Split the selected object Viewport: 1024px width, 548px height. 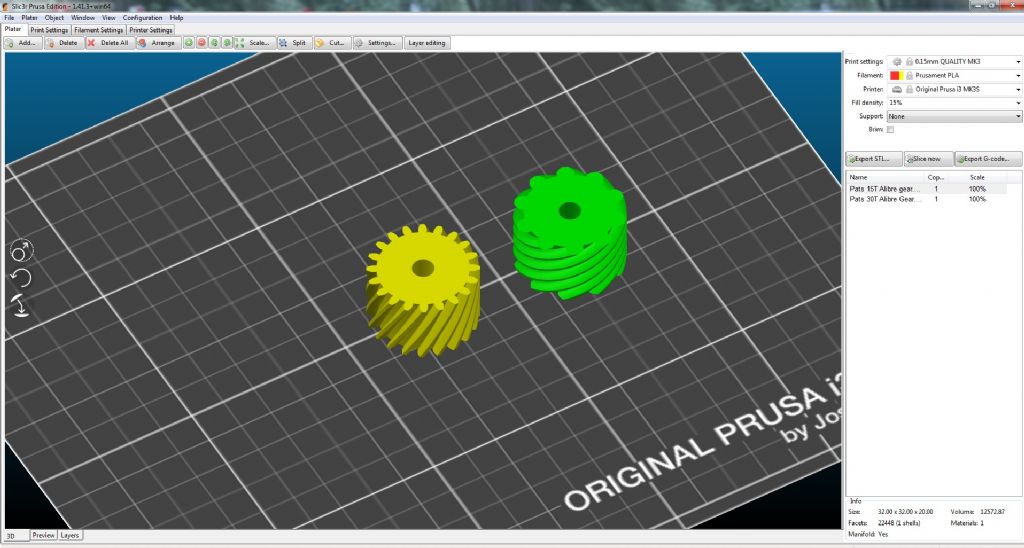click(x=294, y=43)
